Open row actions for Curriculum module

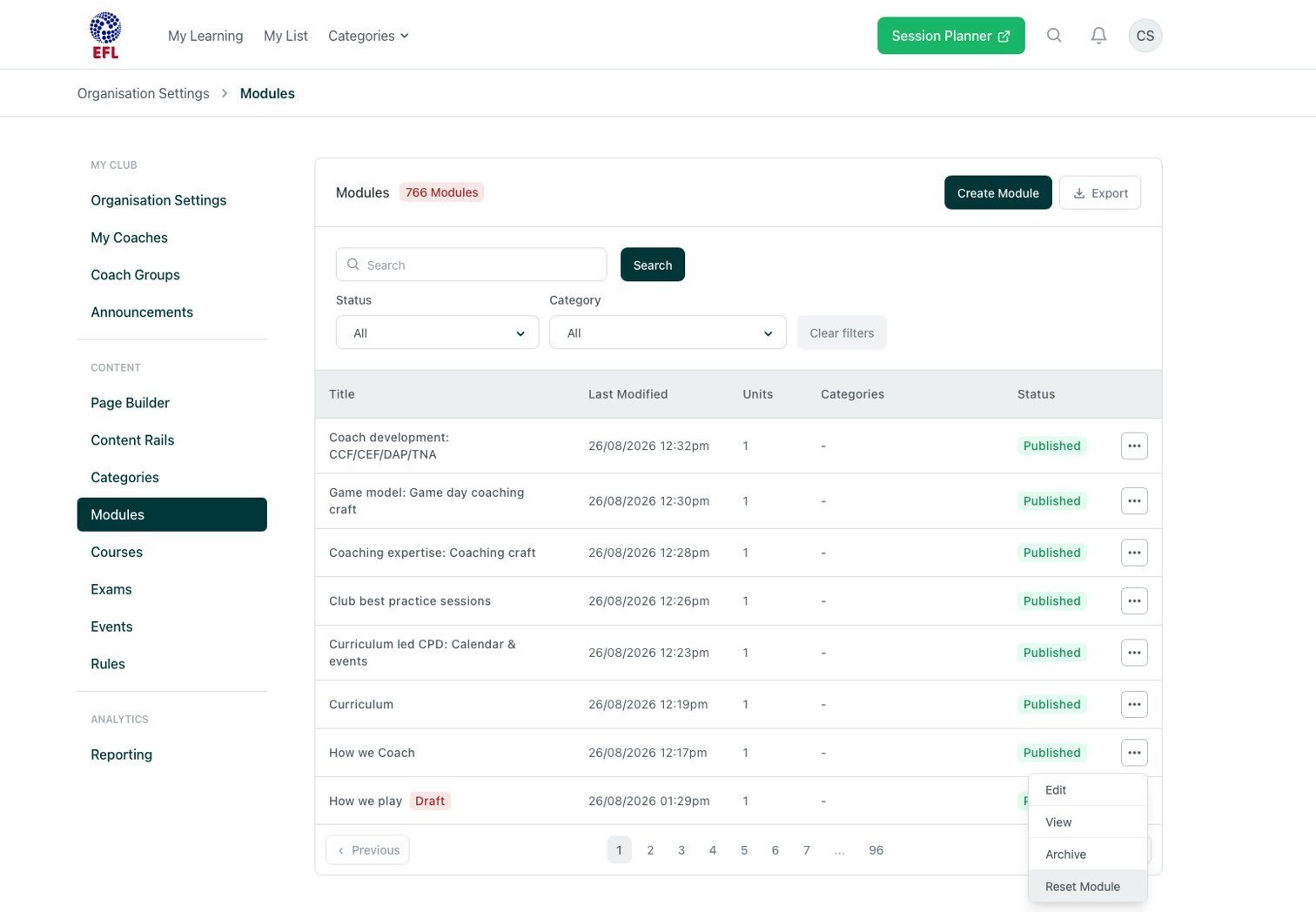click(1134, 704)
